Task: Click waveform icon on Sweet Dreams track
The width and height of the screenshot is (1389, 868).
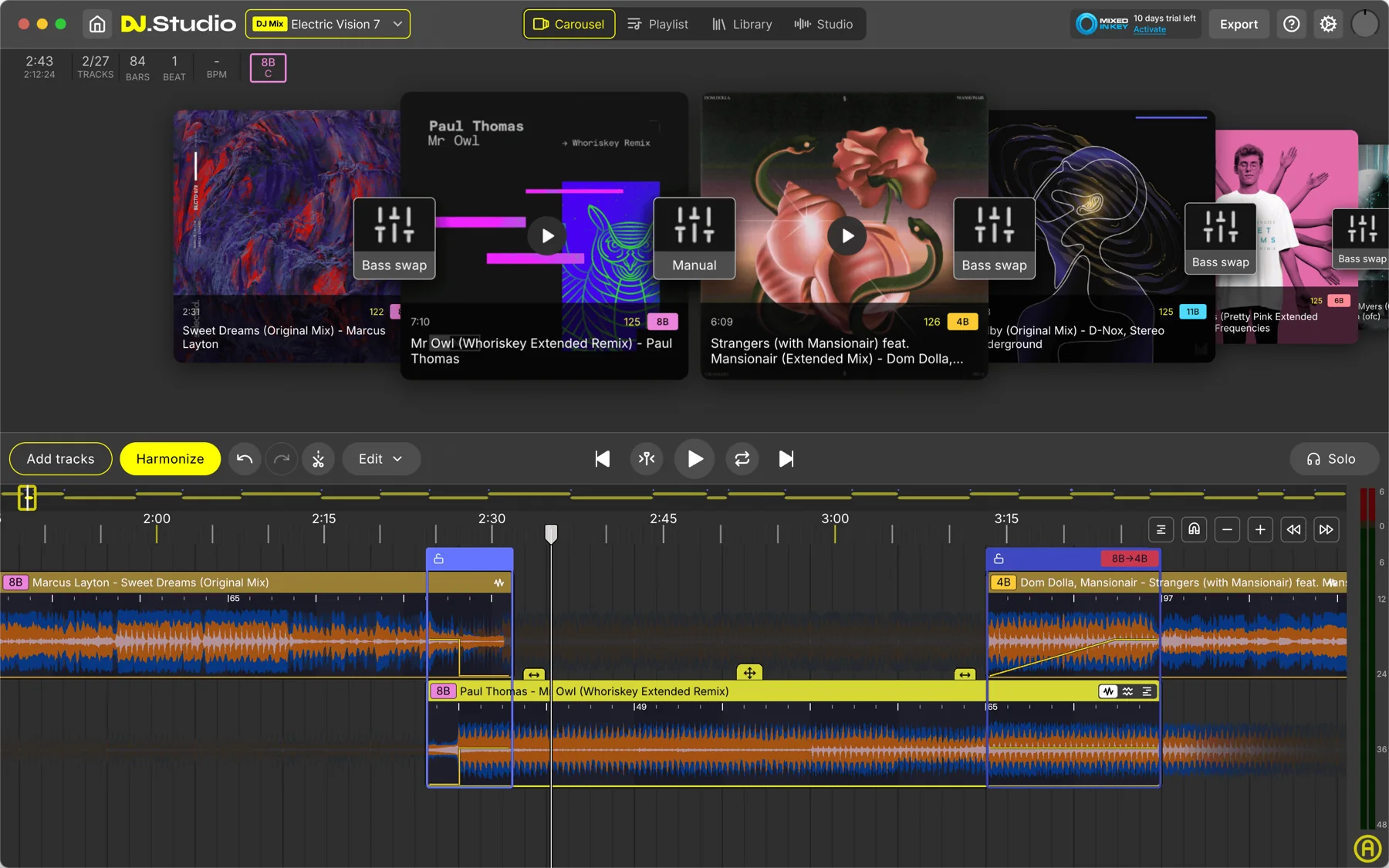Action: click(x=499, y=583)
